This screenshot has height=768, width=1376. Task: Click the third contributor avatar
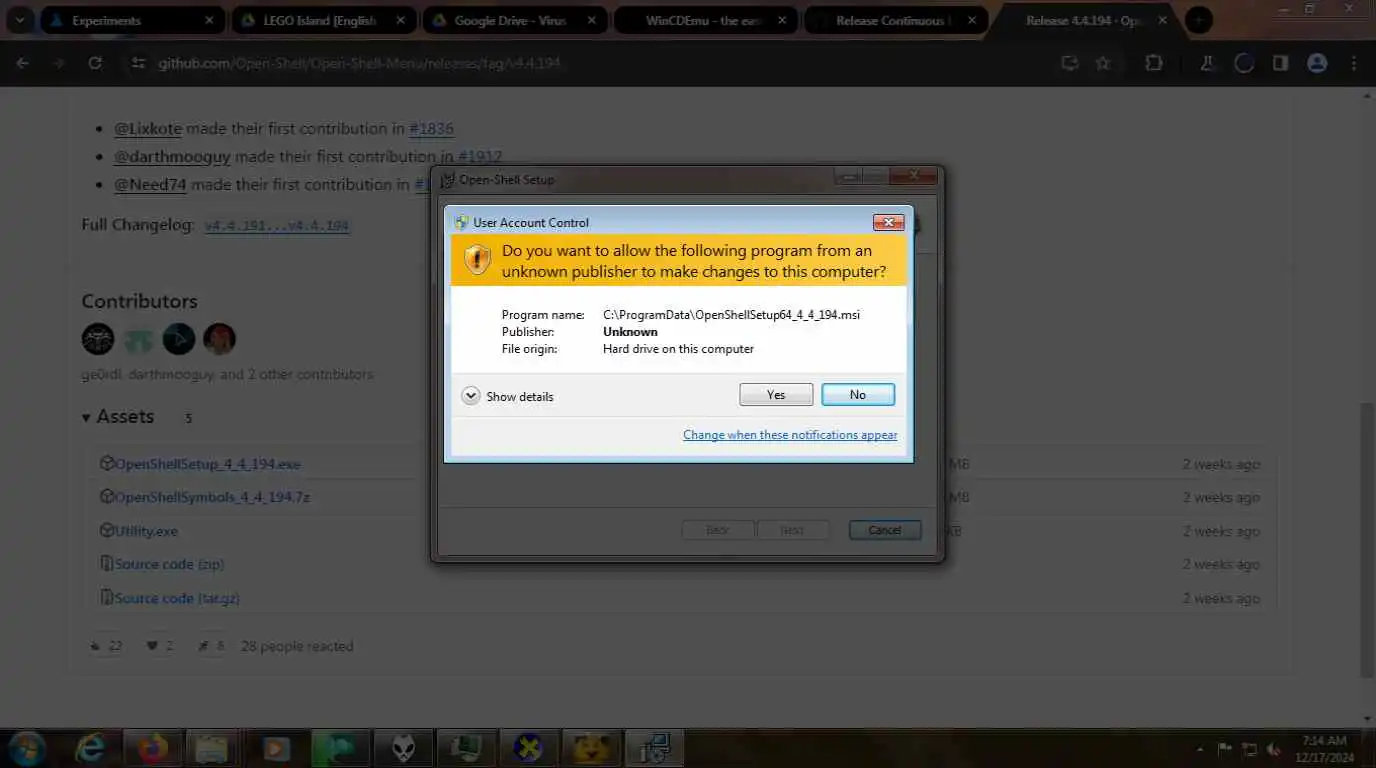coord(179,339)
